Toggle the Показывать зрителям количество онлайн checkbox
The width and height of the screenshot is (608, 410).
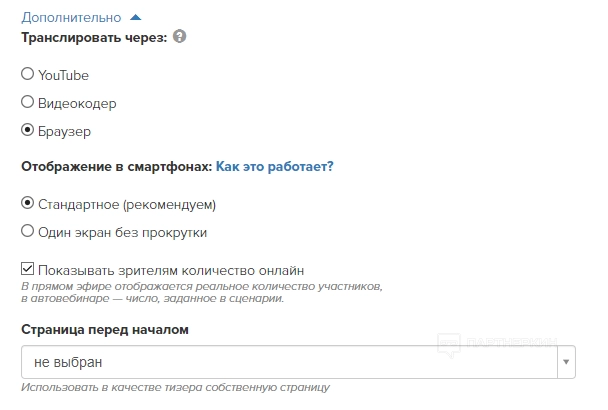pos(27,270)
